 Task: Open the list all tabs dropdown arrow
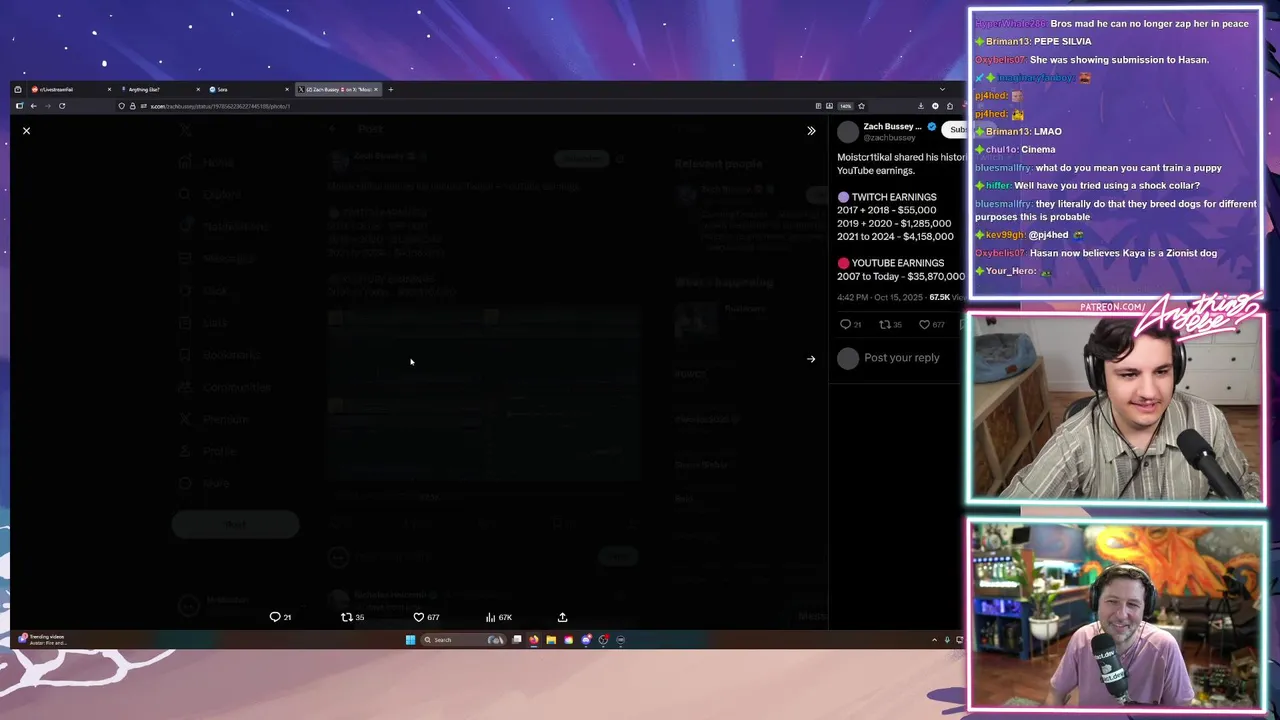[941, 90]
